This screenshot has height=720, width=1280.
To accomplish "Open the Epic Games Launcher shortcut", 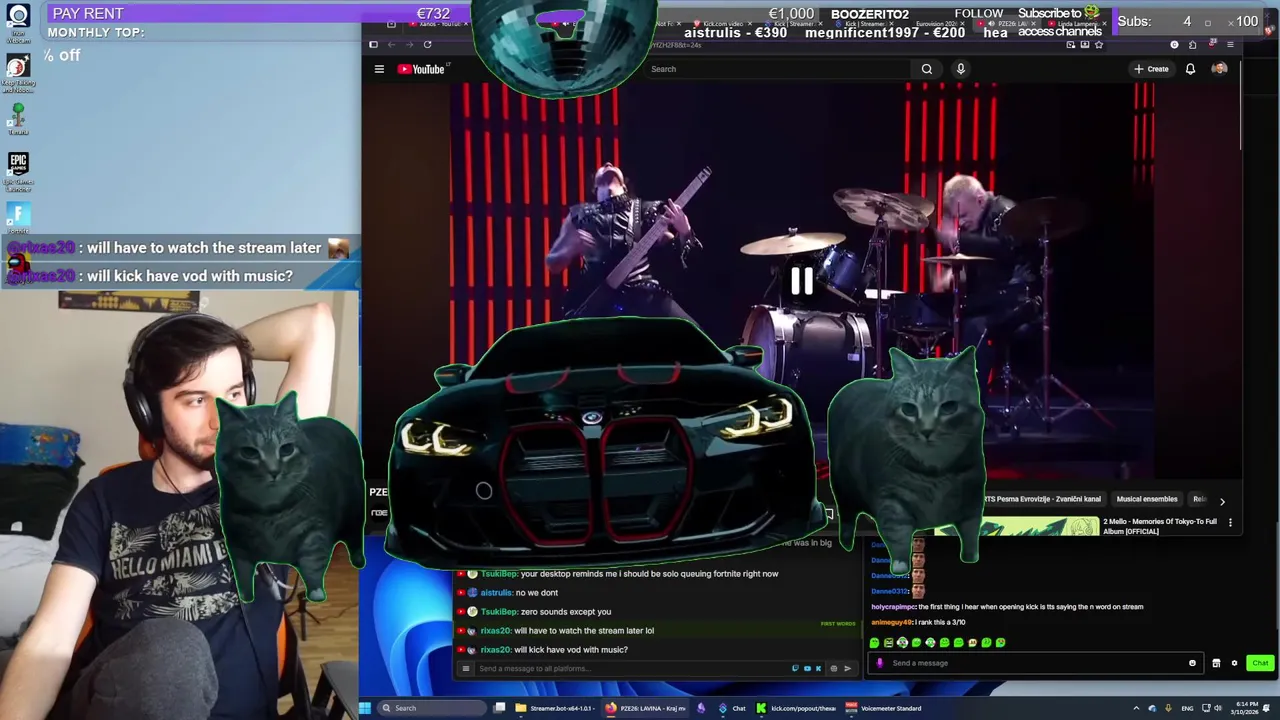I will 18,171.
